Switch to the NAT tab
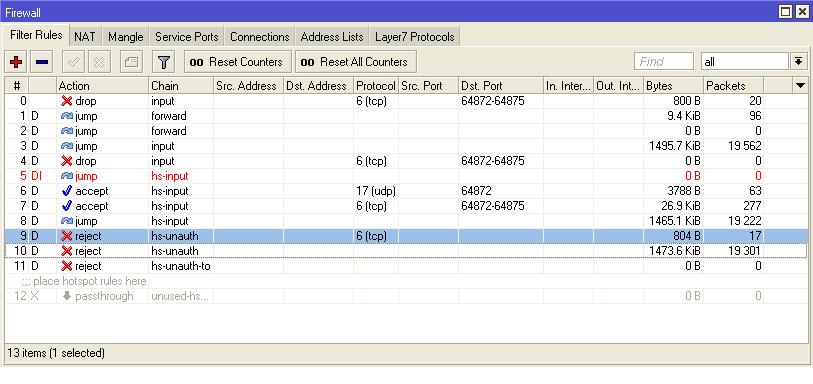 point(85,37)
